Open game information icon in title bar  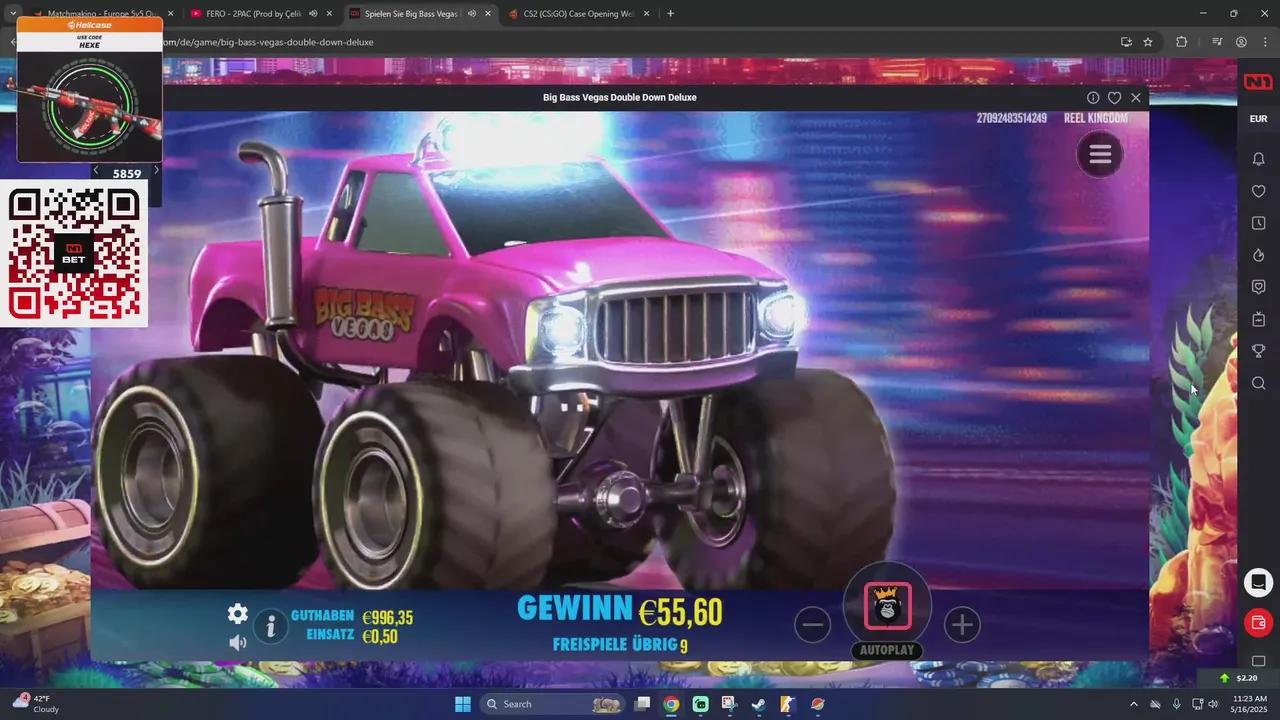coord(1093,98)
